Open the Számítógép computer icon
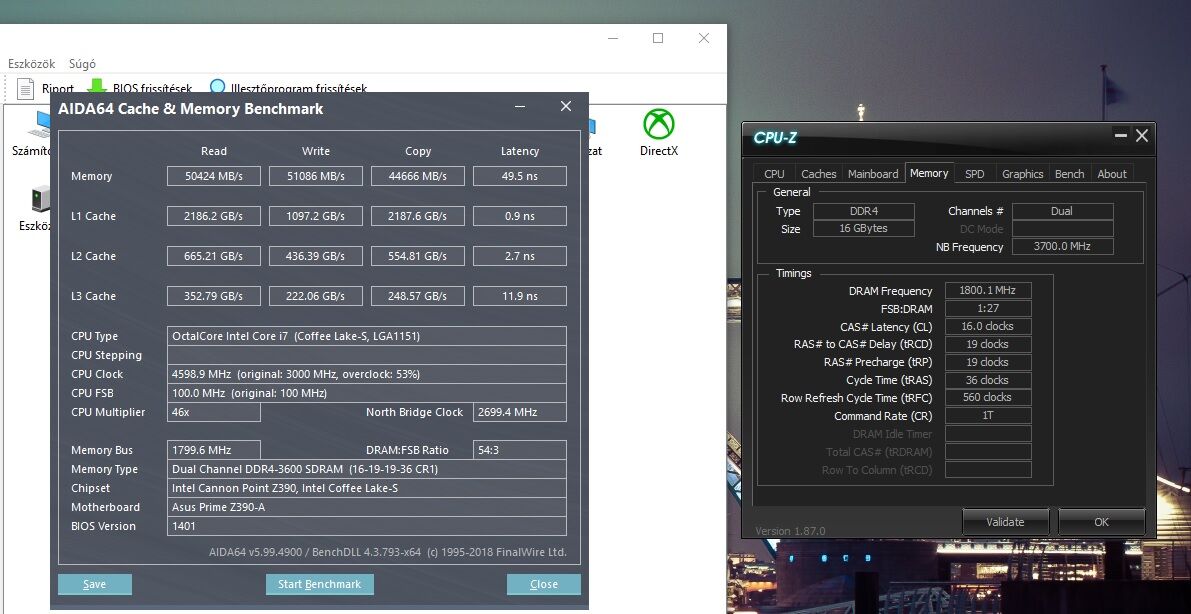 click(38, 125)
